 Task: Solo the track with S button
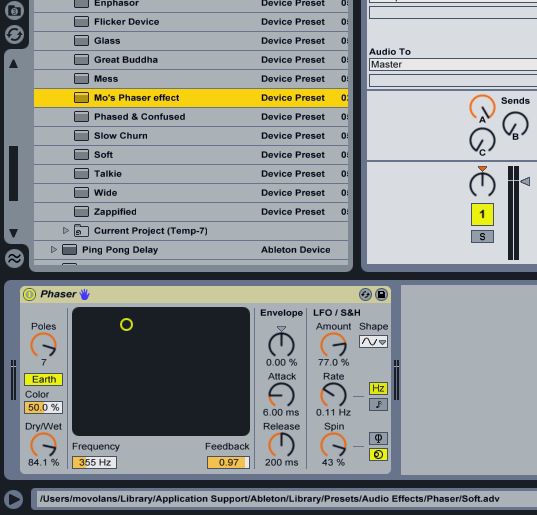tap(482, 237)
